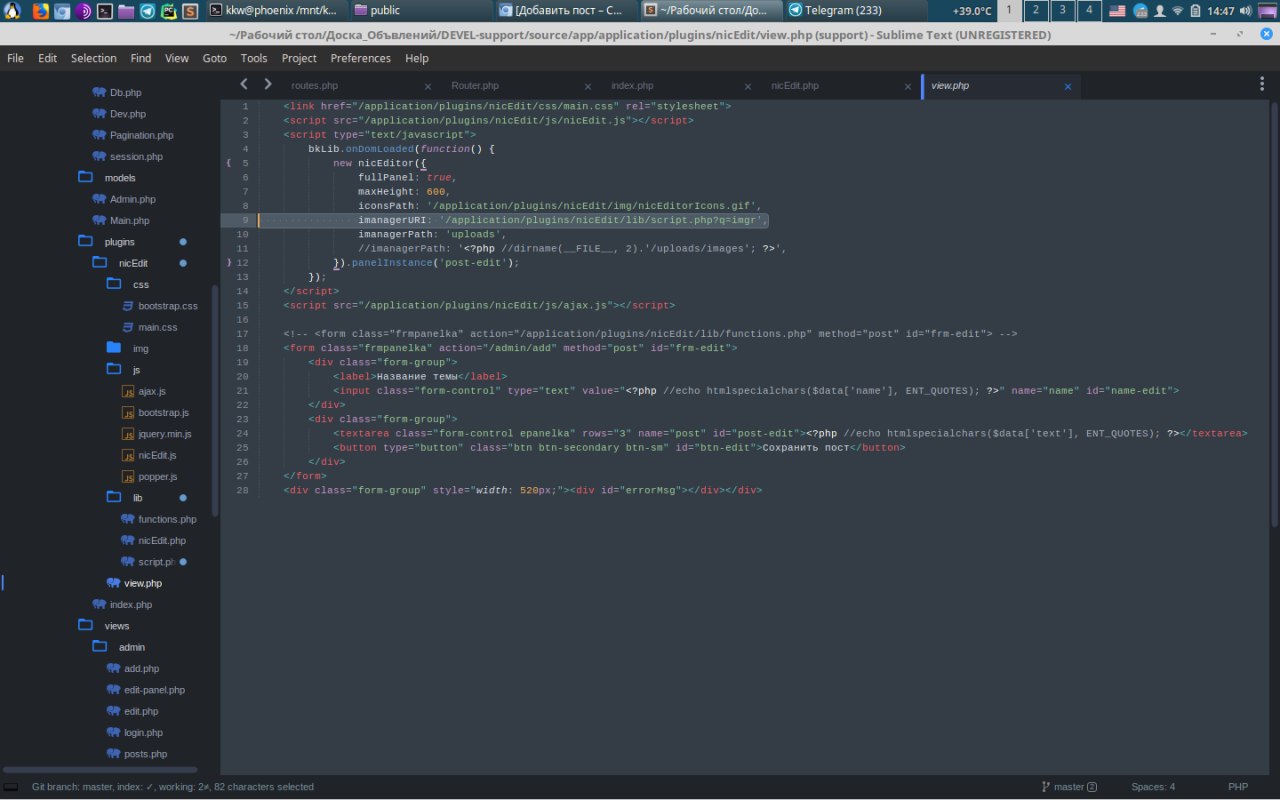Open Admin.php under models
The height and width of the screenshot is (800, 1280).
pyautogui.click(x=133, y=199)
